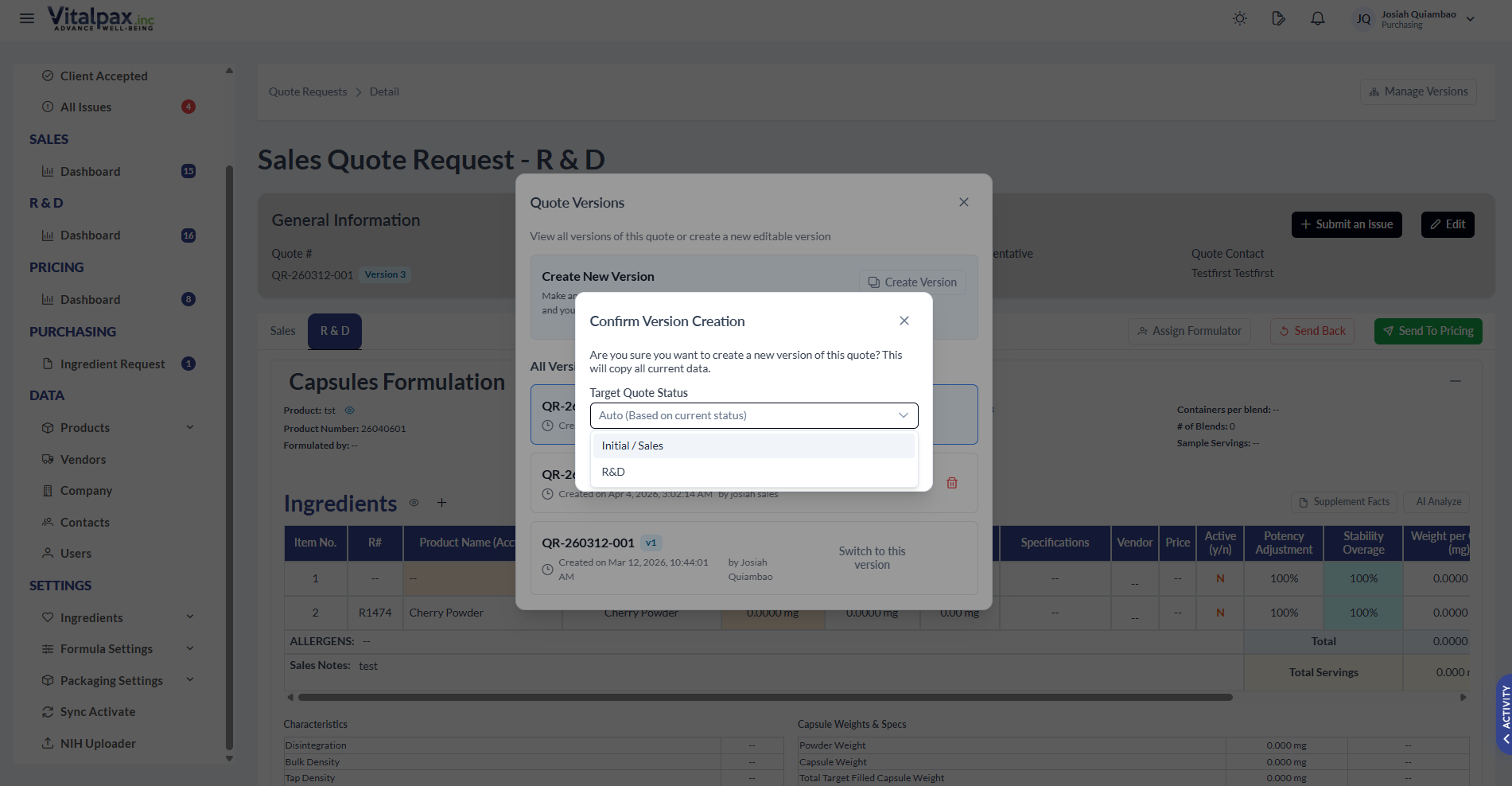Click the Formula Settings sliders icon
Viewport: 1512px width, 786px height.
(x=48, y=649)
